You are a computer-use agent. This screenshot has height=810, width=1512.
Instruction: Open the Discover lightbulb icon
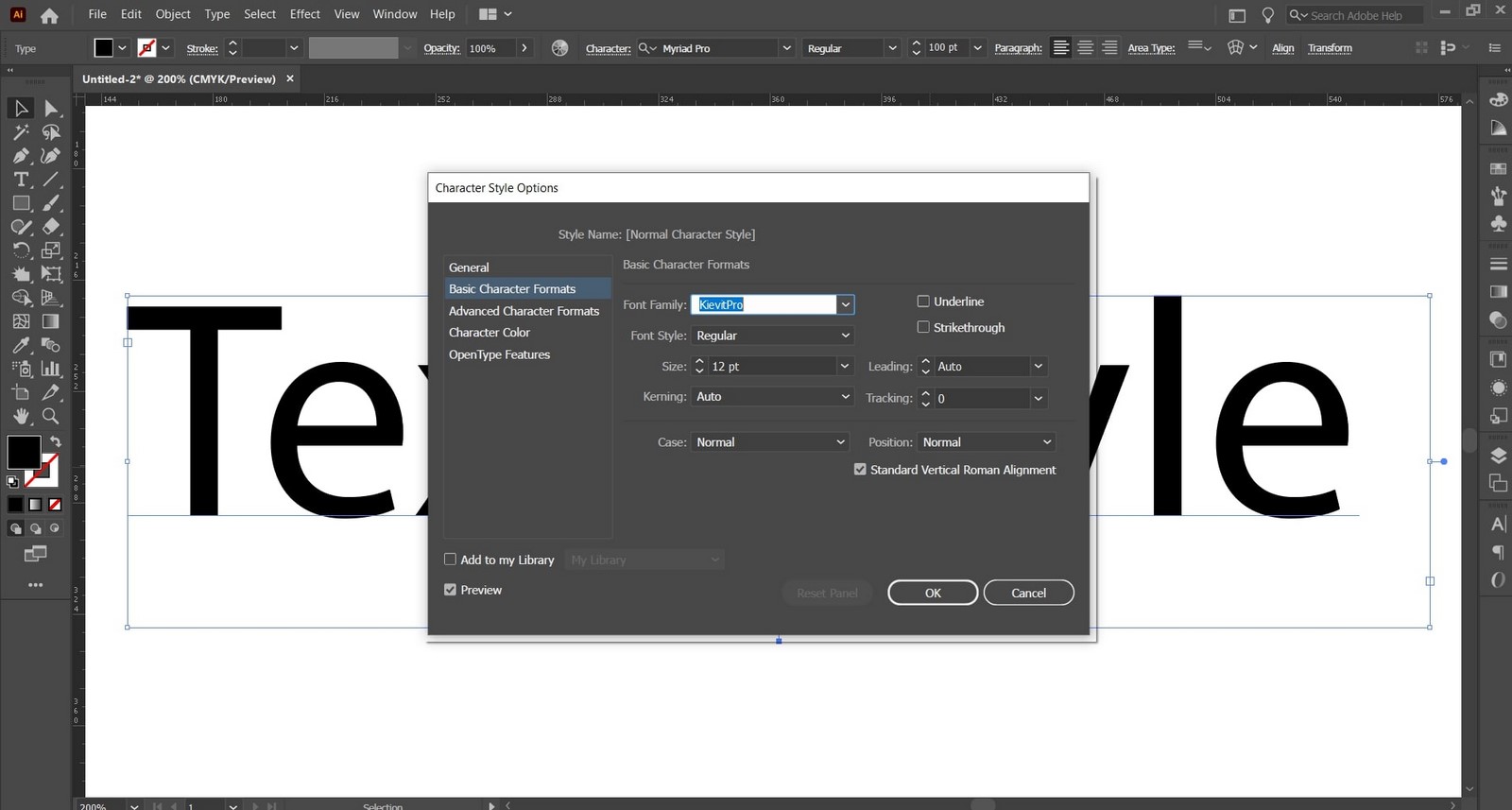[x=1268, y=15]
